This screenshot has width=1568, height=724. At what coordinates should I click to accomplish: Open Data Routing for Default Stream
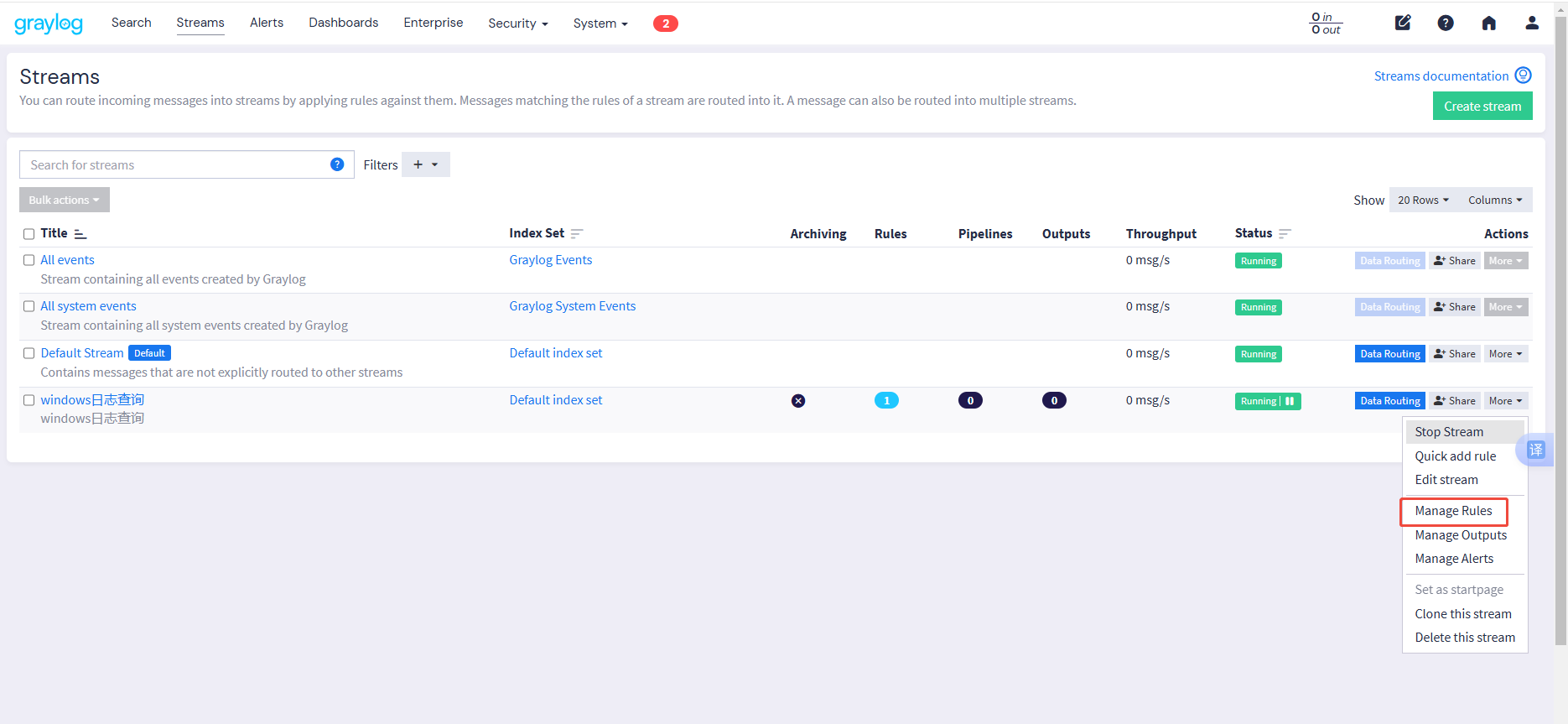pyautogui.click(x=1390, y=354)
